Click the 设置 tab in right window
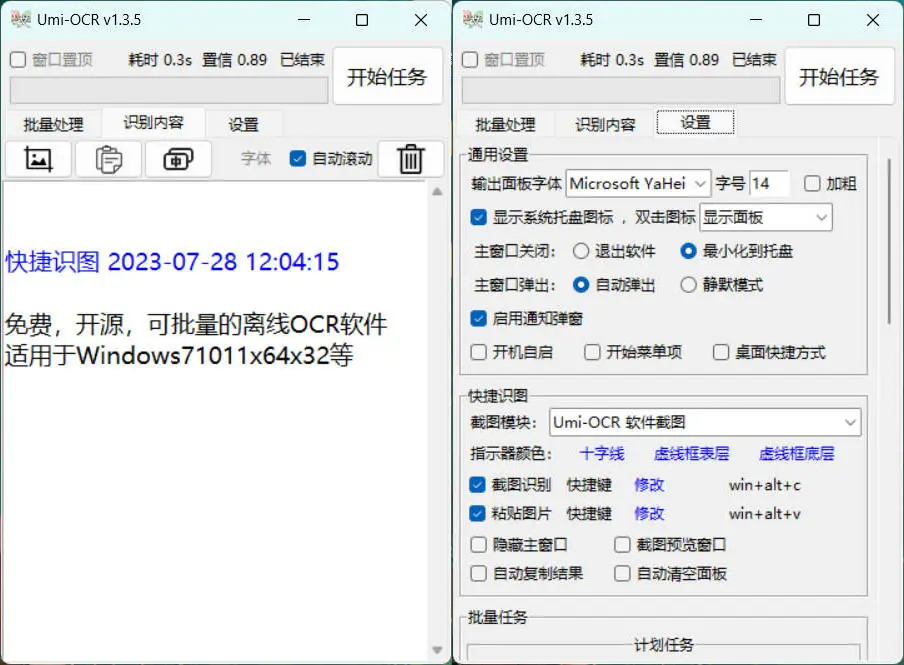 [695, 122]
